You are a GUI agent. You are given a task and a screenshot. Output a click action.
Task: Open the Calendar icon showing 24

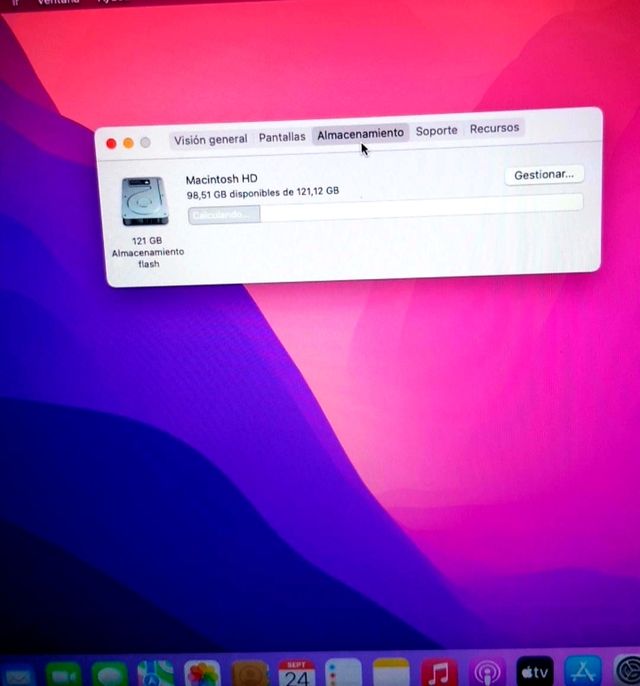297,673
